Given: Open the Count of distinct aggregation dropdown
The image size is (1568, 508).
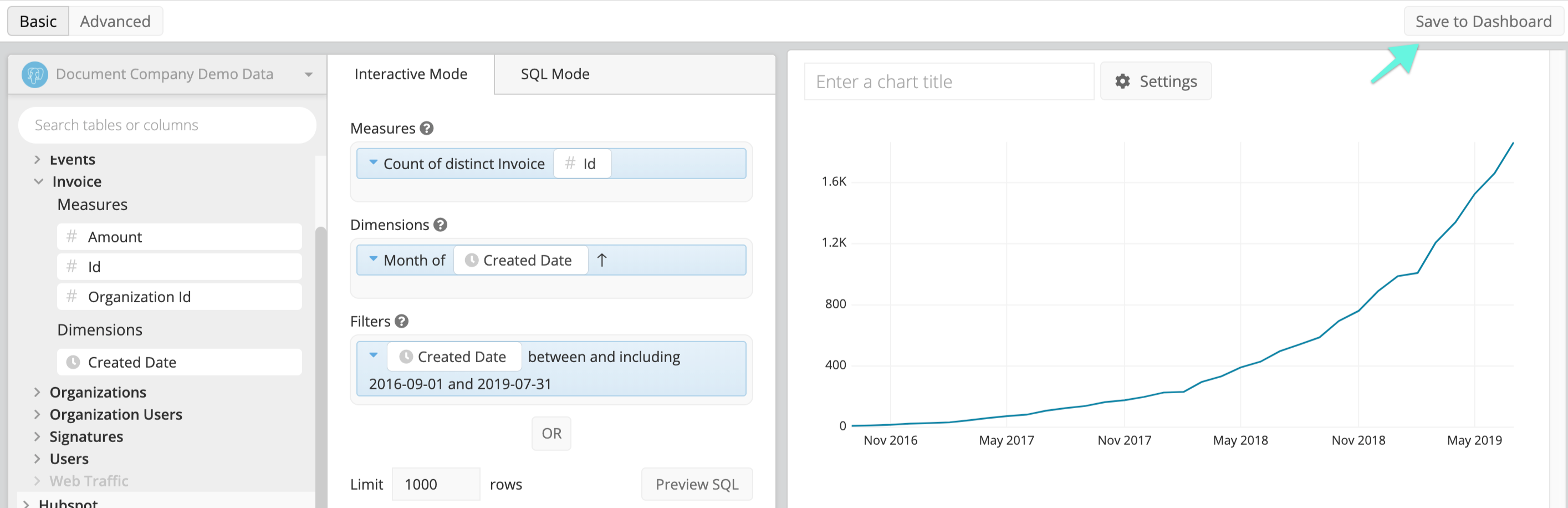Looking at the screenshot, I should (373, 162).
